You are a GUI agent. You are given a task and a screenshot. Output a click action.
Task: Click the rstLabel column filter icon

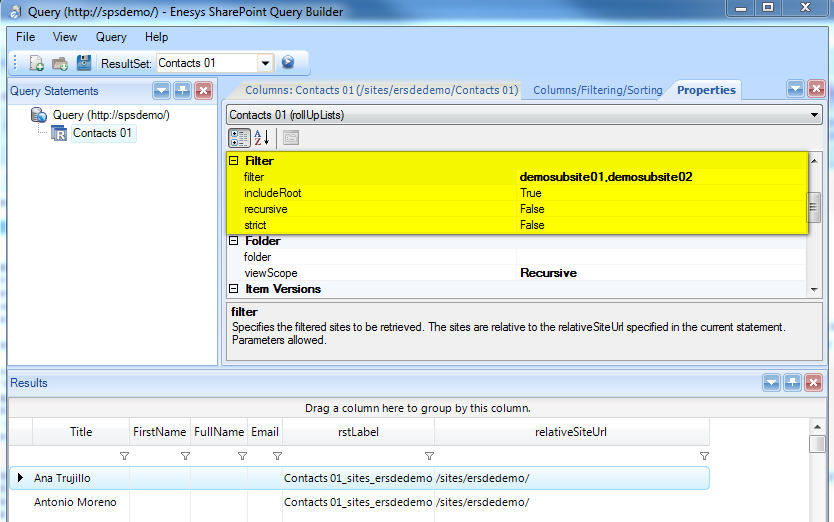pos(428,456)
